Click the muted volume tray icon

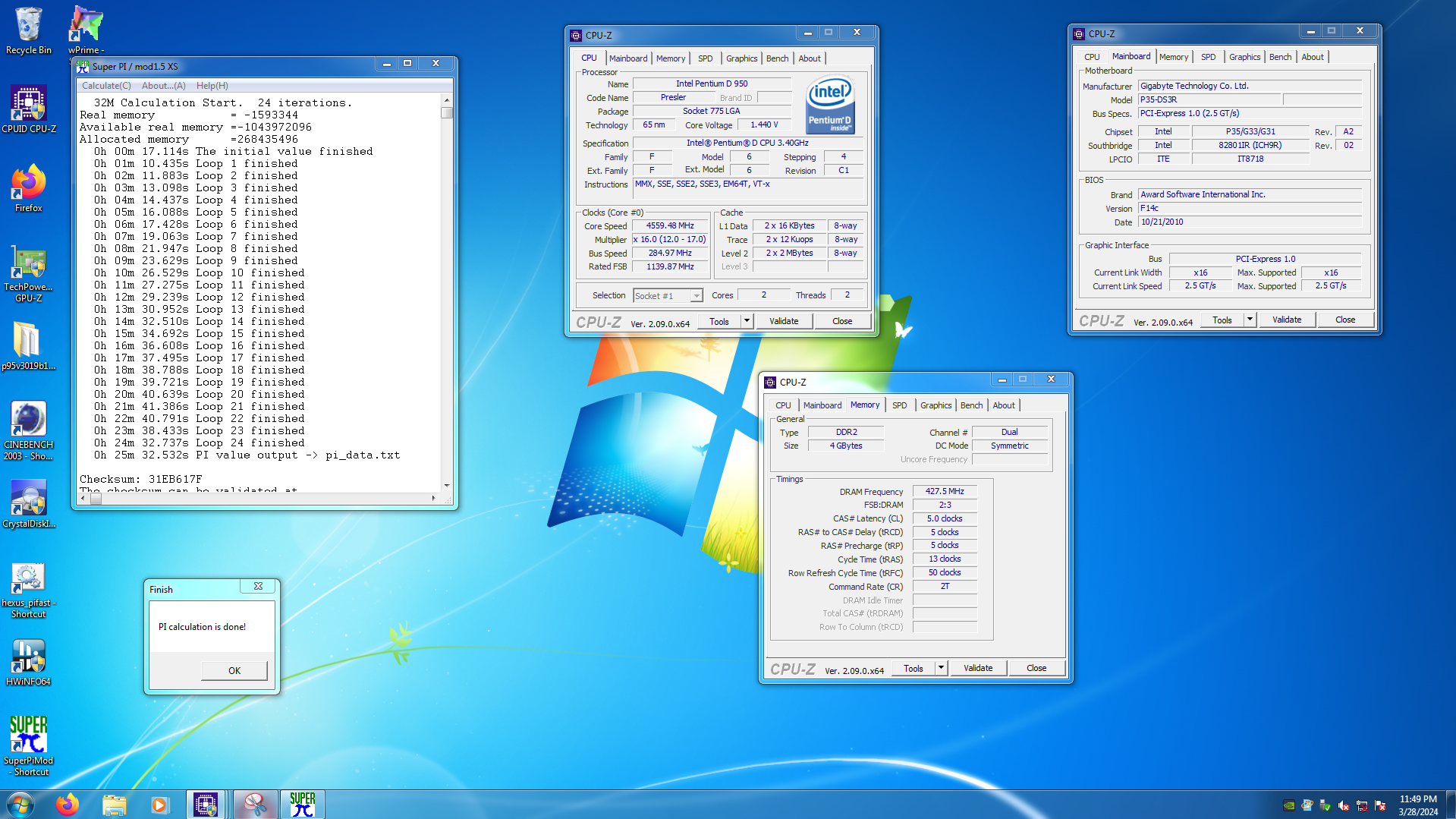click(x=1344, y=805)
